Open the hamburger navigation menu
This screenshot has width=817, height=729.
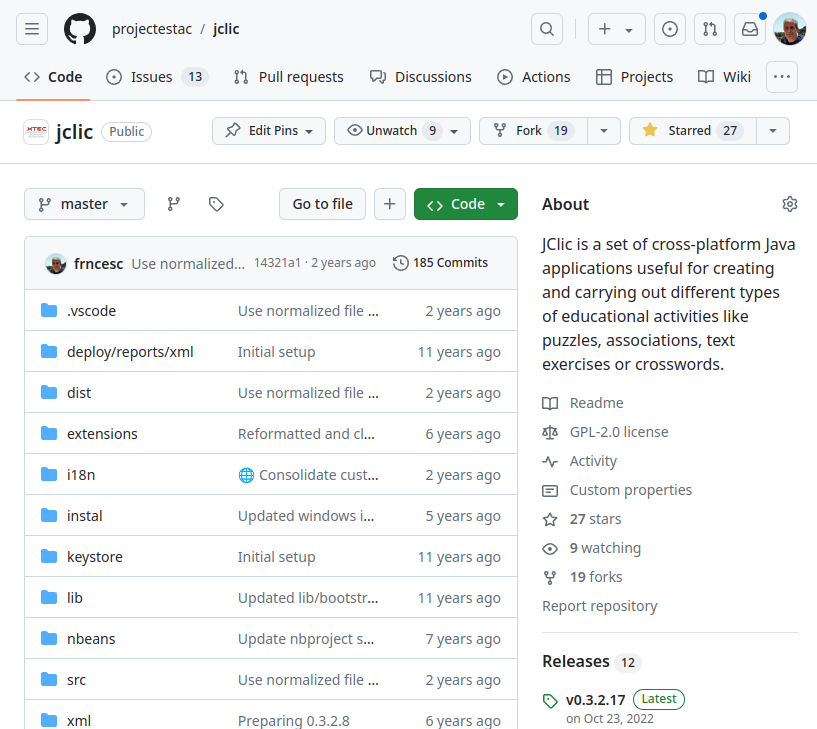(32, 29)
